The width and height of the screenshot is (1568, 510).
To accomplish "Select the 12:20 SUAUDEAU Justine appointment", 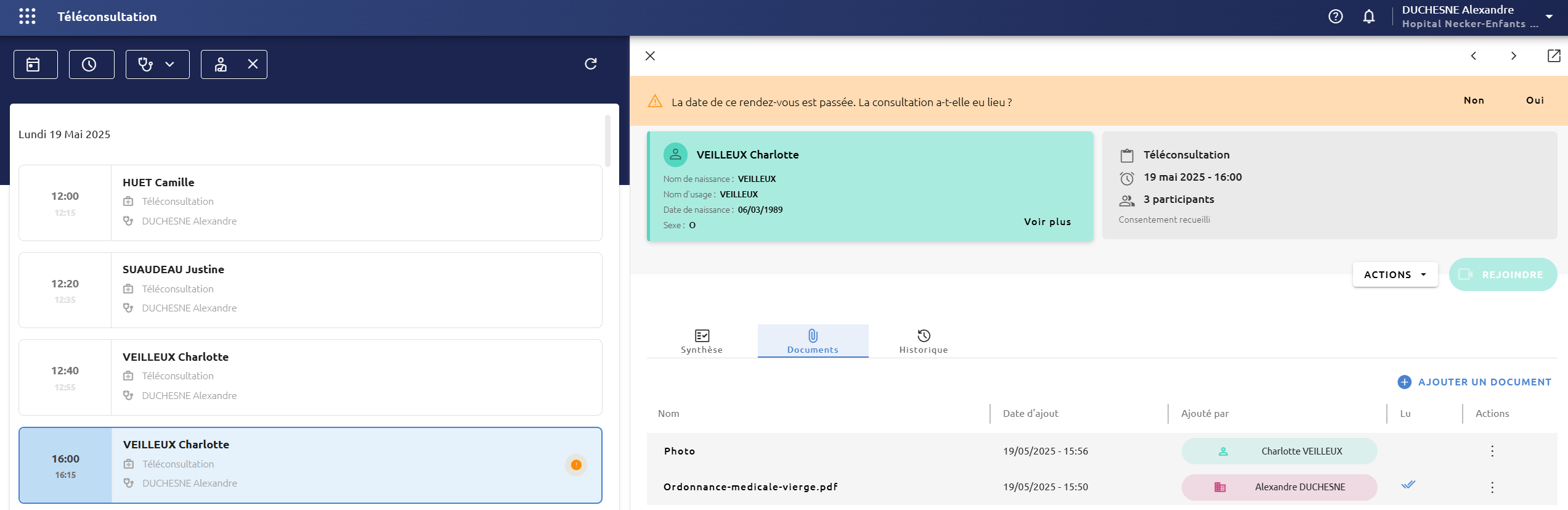I will (311, 290).
